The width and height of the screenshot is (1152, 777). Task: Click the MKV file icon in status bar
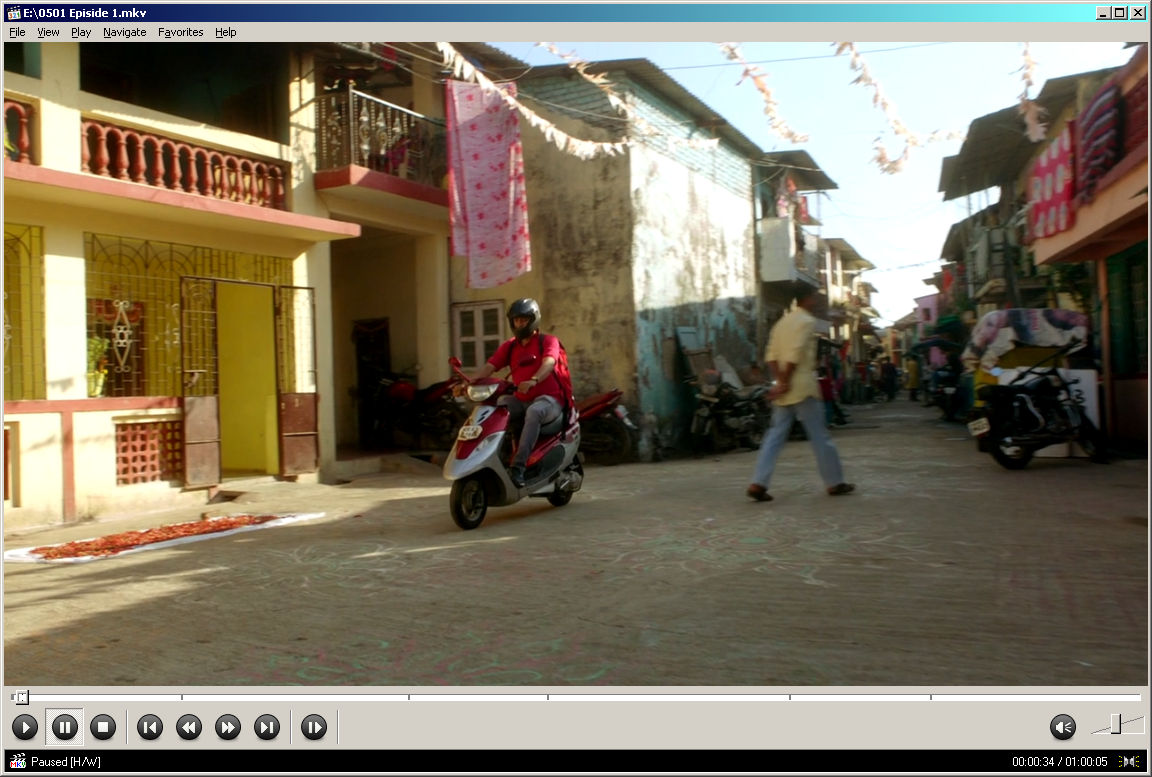point(18,762)
